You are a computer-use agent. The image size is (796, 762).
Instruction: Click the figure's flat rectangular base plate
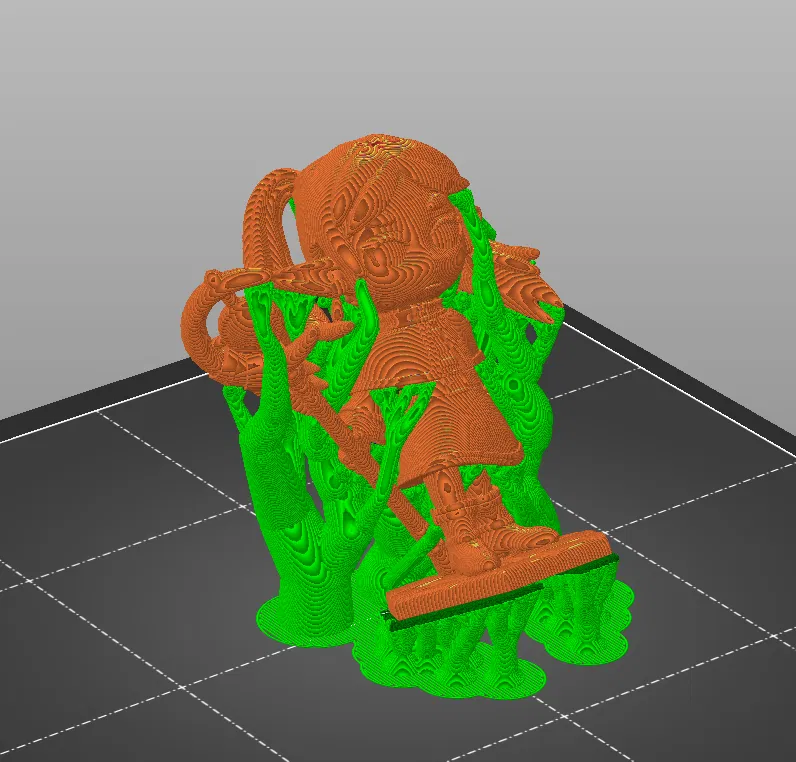[500, 576]
